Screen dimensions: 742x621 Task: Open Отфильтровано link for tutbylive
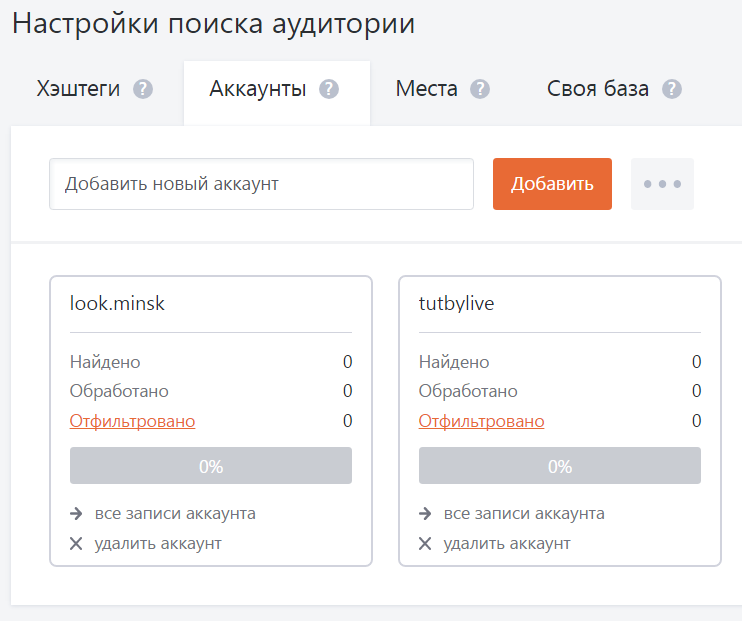[x=482, y=421]
